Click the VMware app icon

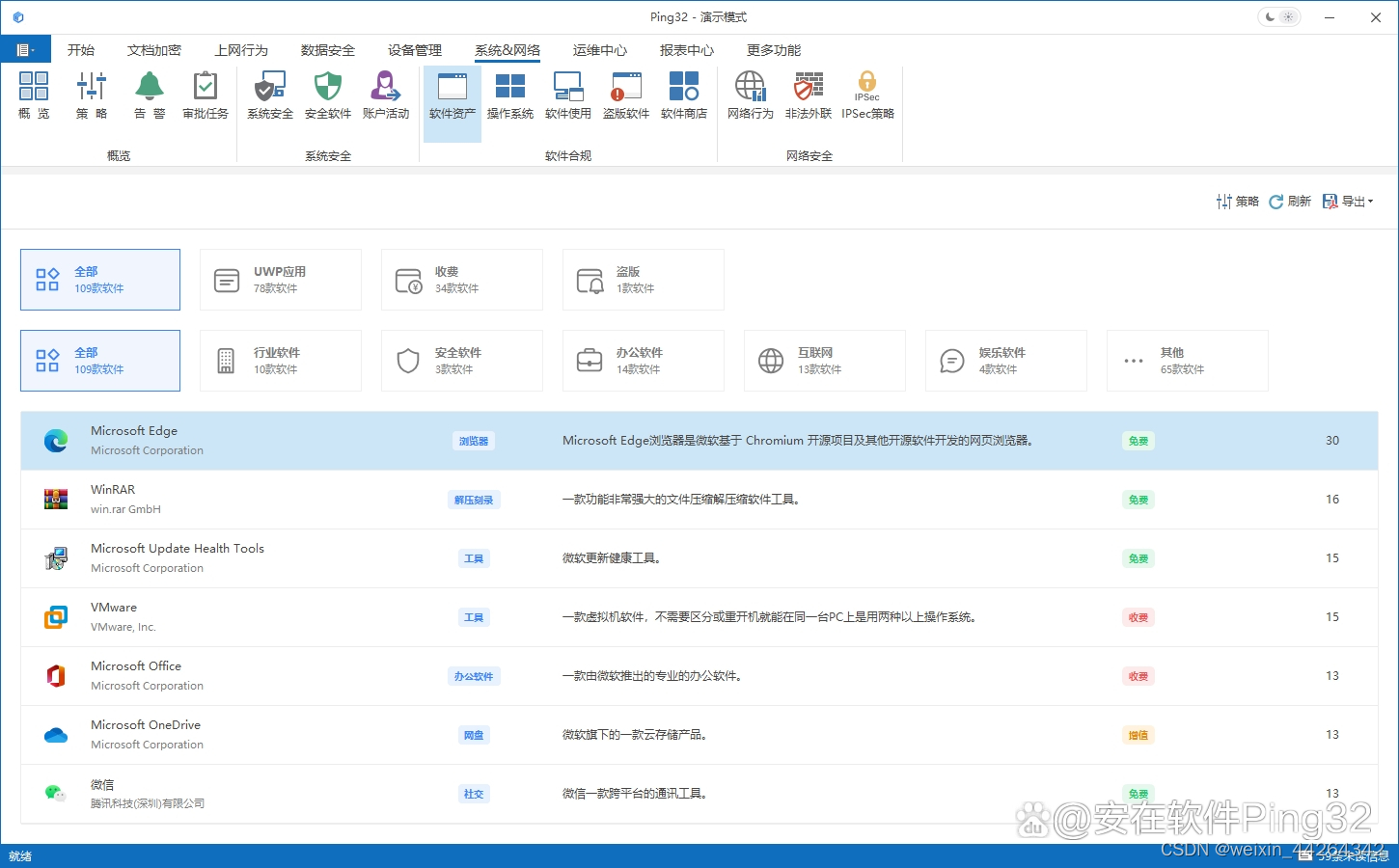pyautogui.click(x=56, y=617)
